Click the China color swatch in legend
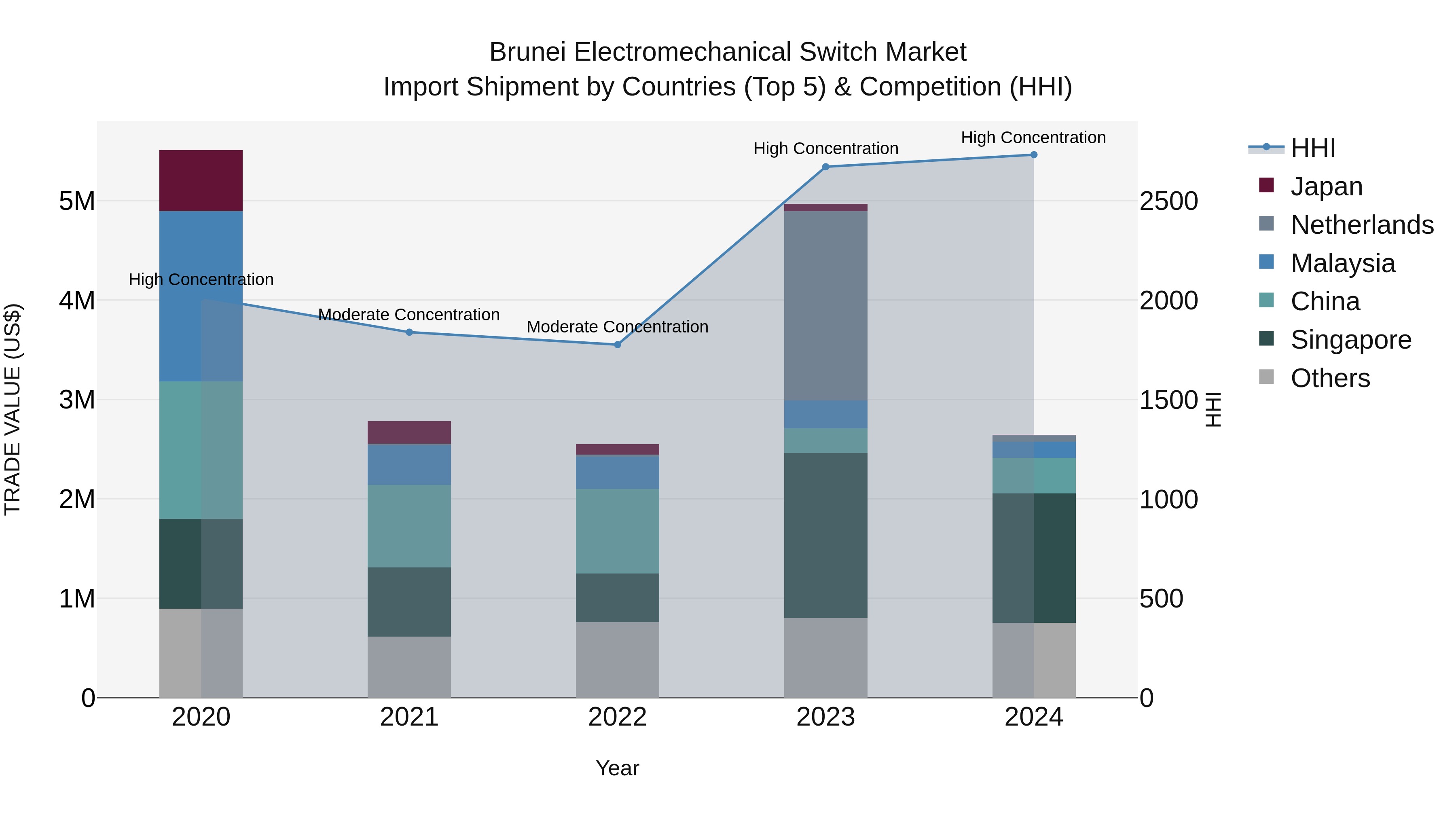 (x=1267, y=300)
